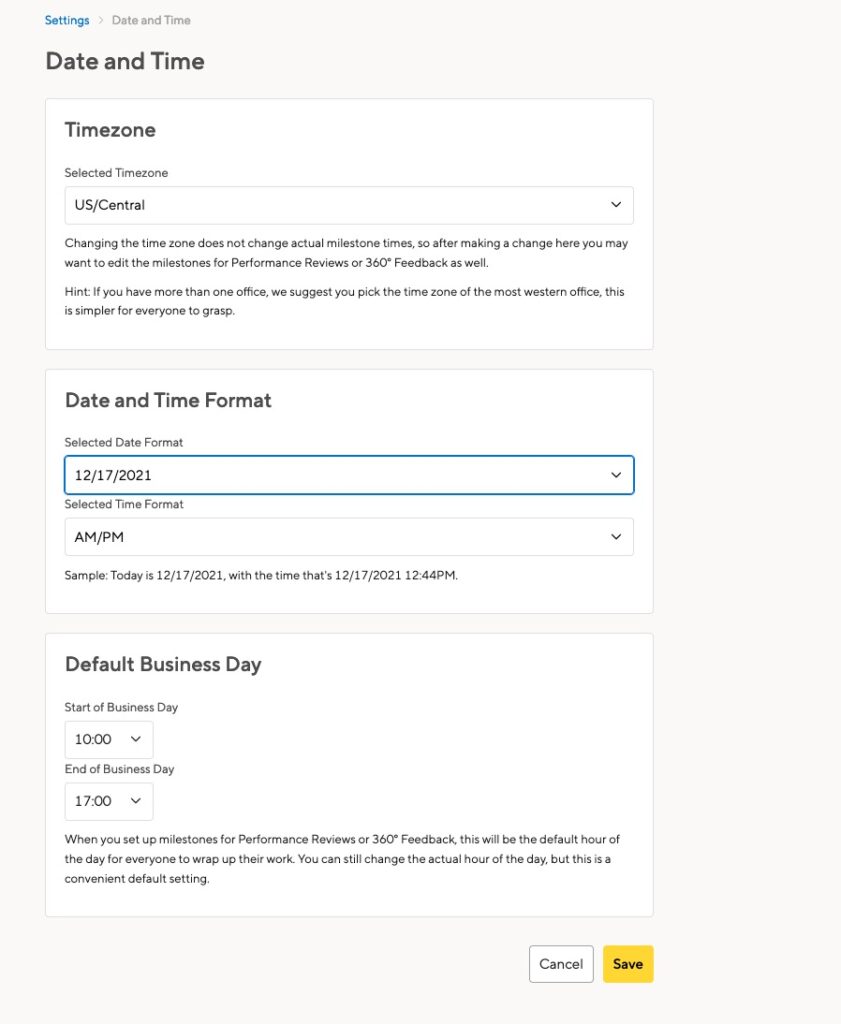This screenshot has height=1024, width=841.
Task: Discard changes with the Cancel button
Action: [x=561, y=964]
